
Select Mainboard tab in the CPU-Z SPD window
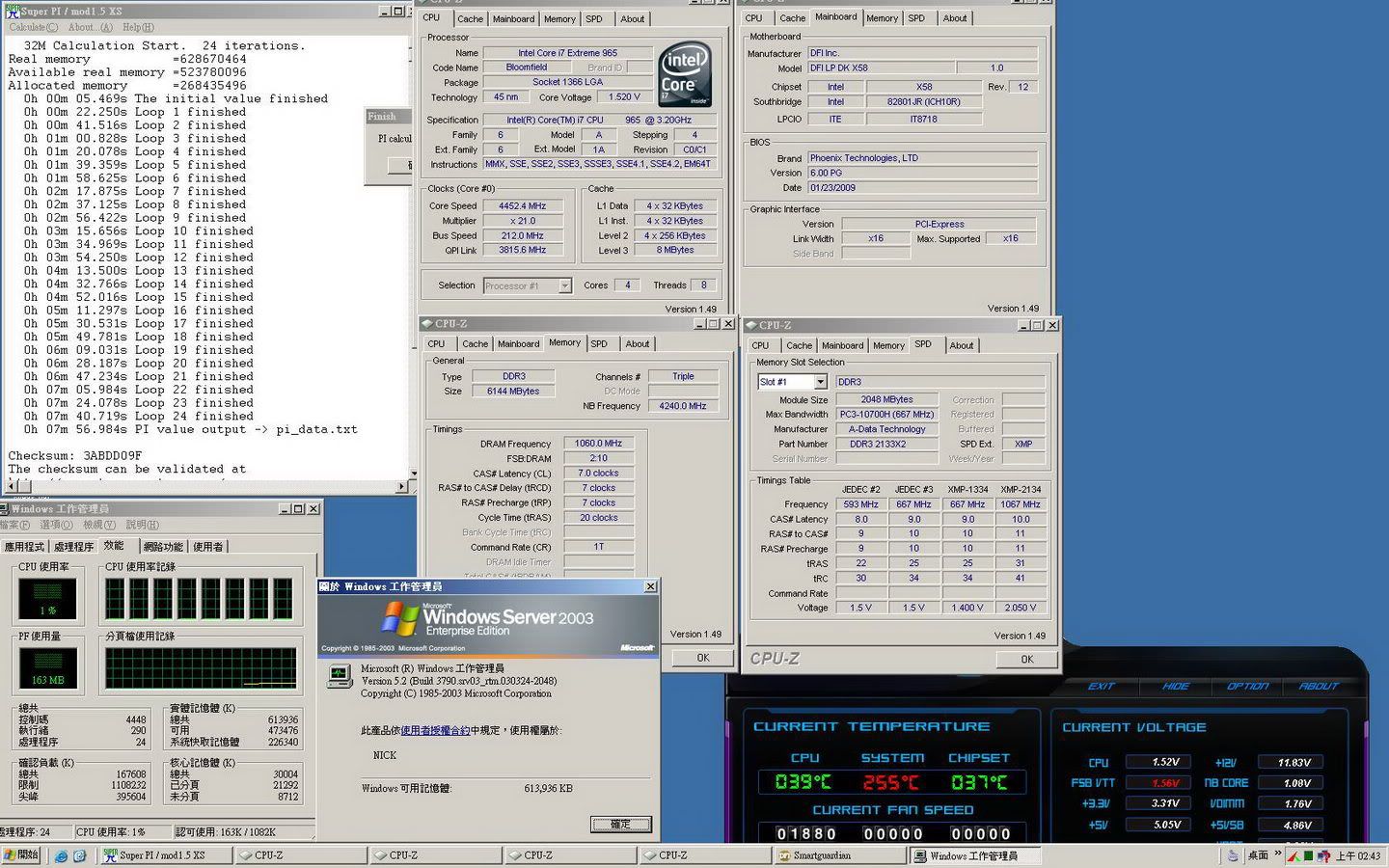[x=842, y=345]
